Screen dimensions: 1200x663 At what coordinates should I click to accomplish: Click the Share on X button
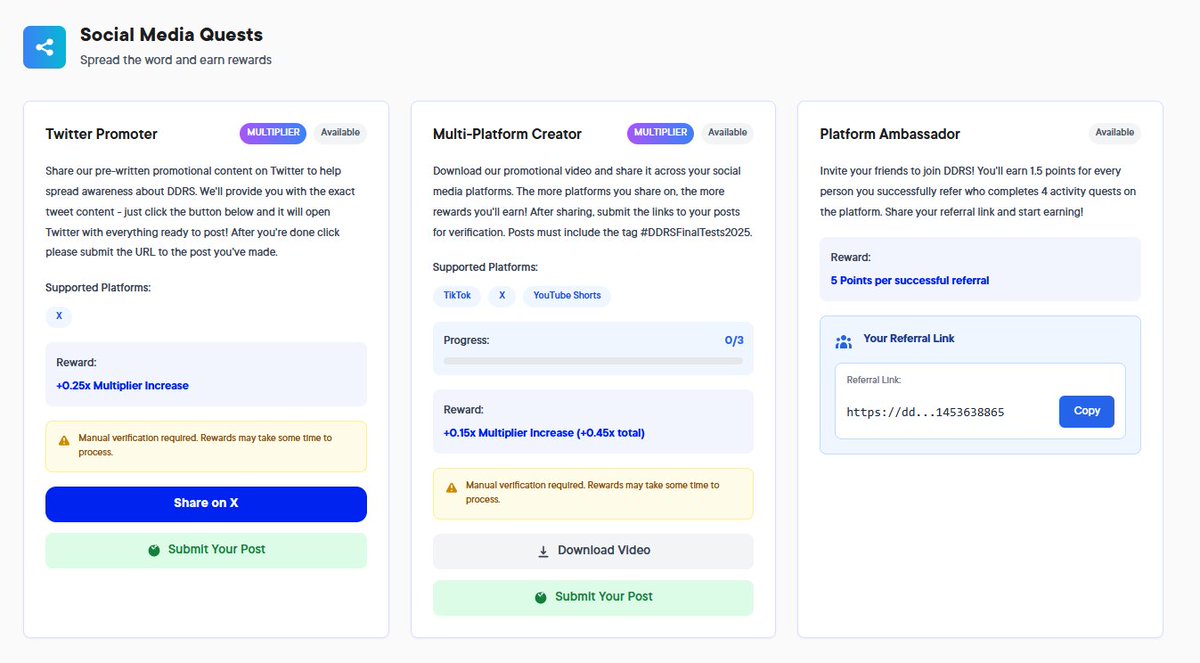click(x=206, y=504)
